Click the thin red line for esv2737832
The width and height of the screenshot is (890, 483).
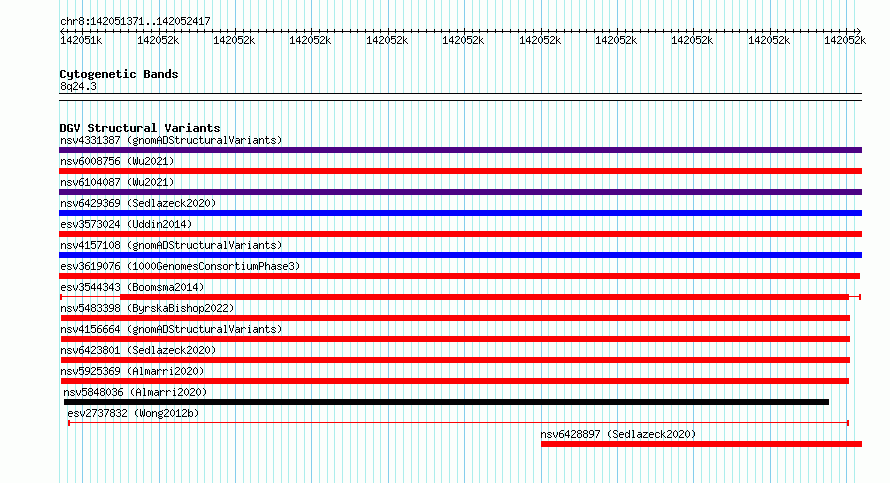click(x=459, y=423)
